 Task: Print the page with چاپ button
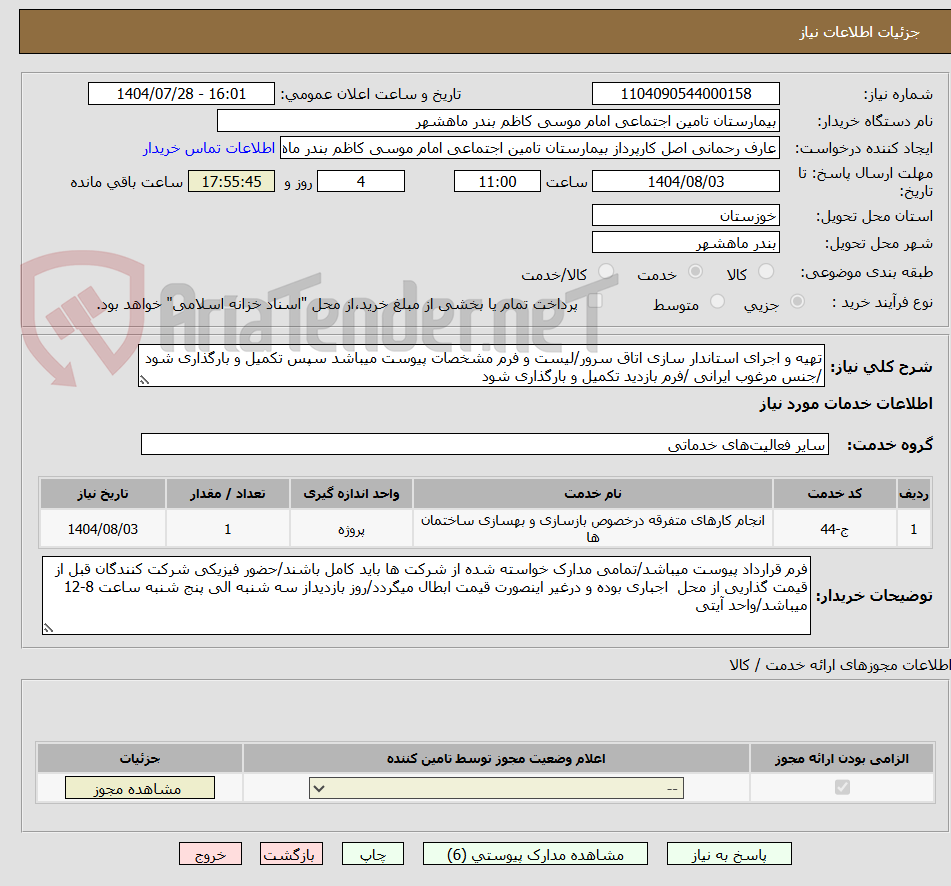point(372,853)
